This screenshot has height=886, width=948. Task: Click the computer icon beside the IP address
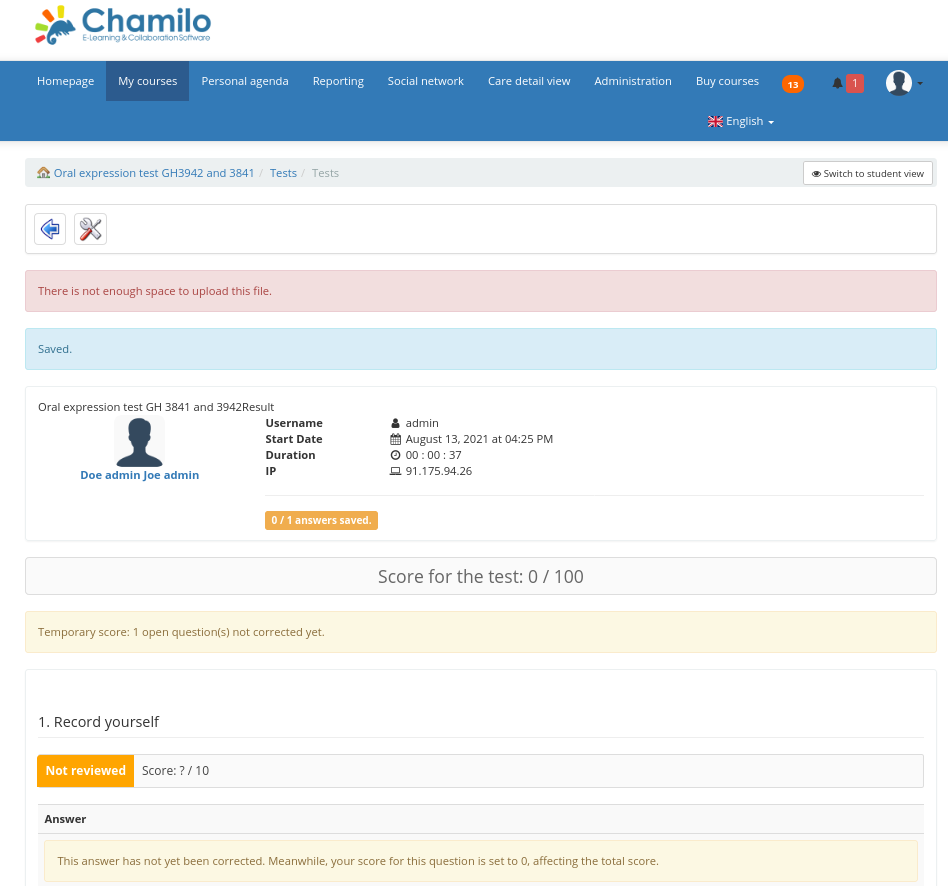pos(395,470)
